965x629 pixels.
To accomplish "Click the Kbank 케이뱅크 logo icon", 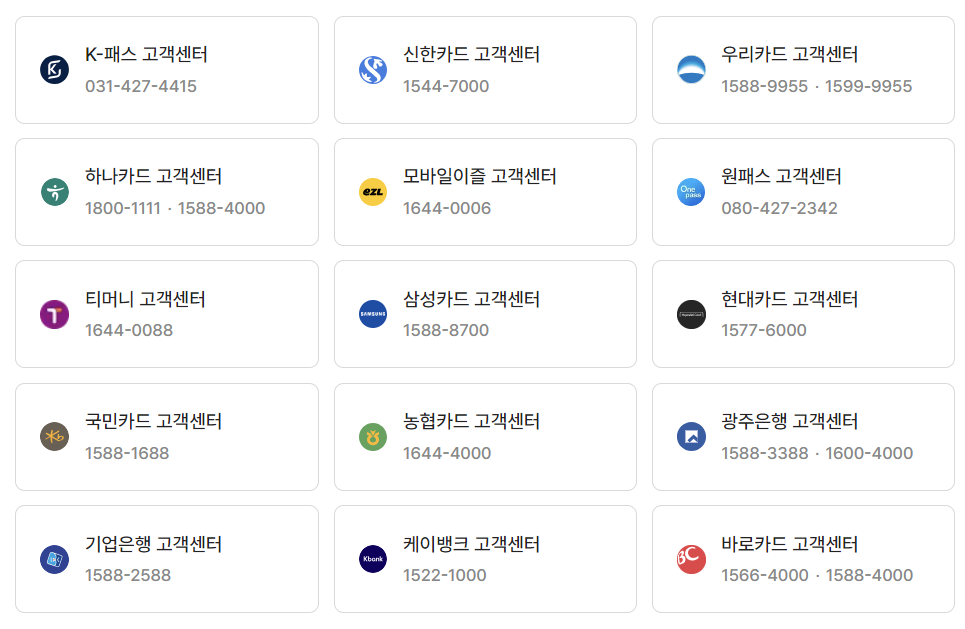I will pyautogui.click(x=372, y=559).
